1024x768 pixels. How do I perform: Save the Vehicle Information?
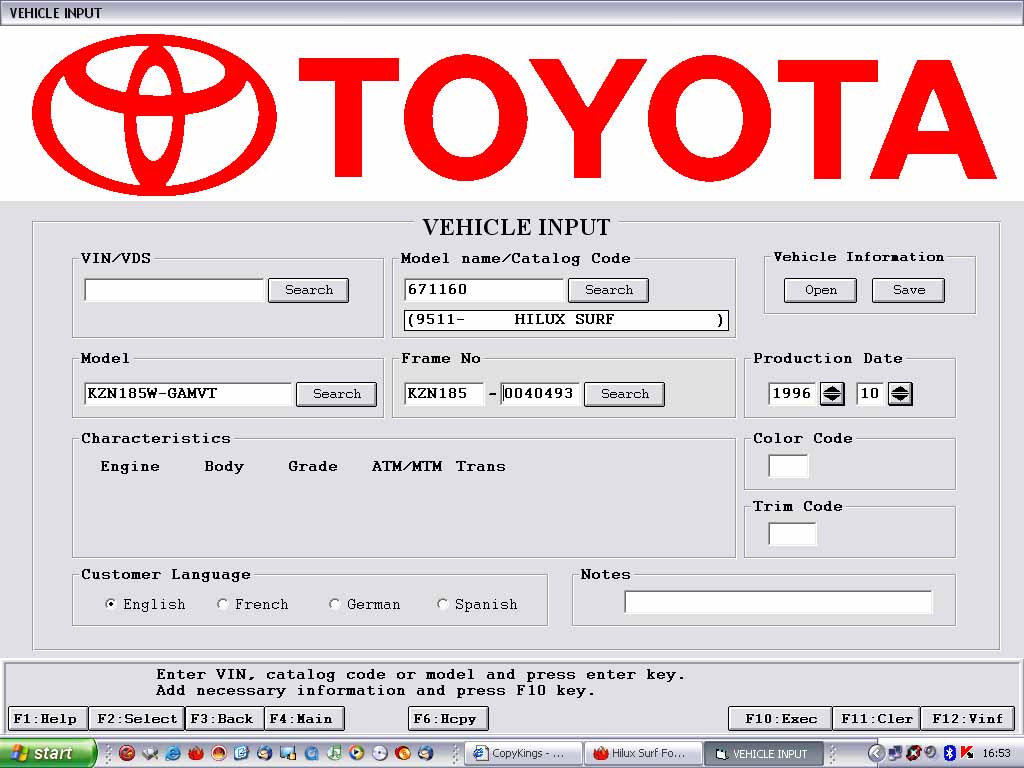click(x=908, y=290)
